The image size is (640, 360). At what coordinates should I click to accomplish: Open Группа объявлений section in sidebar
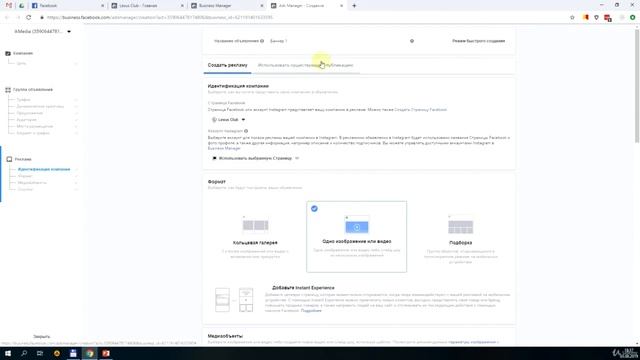pyautogui.click(x=33, y=90)
